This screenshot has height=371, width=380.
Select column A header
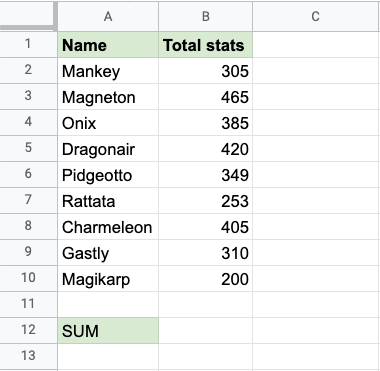coord(108,16)
